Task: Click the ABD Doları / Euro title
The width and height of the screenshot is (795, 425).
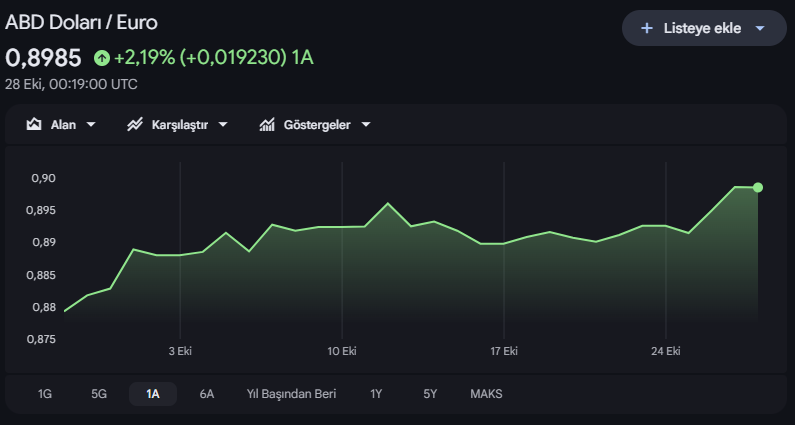Action: (x=82, y=23)
